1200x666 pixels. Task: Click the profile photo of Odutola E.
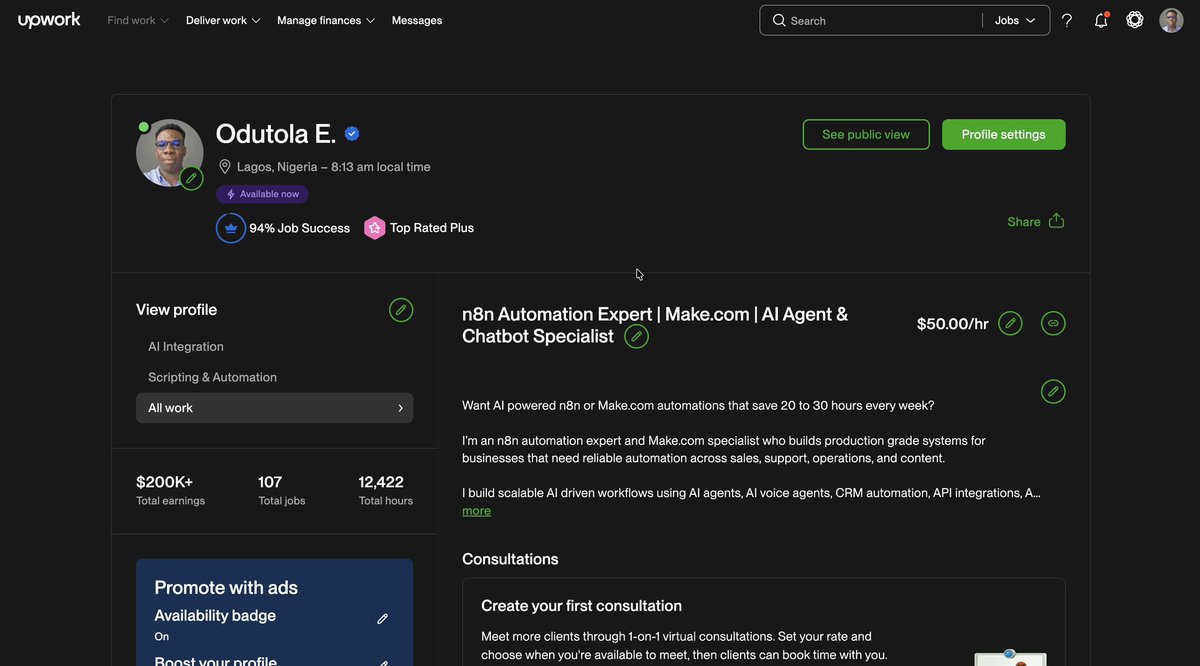click(x=170, y=153)
